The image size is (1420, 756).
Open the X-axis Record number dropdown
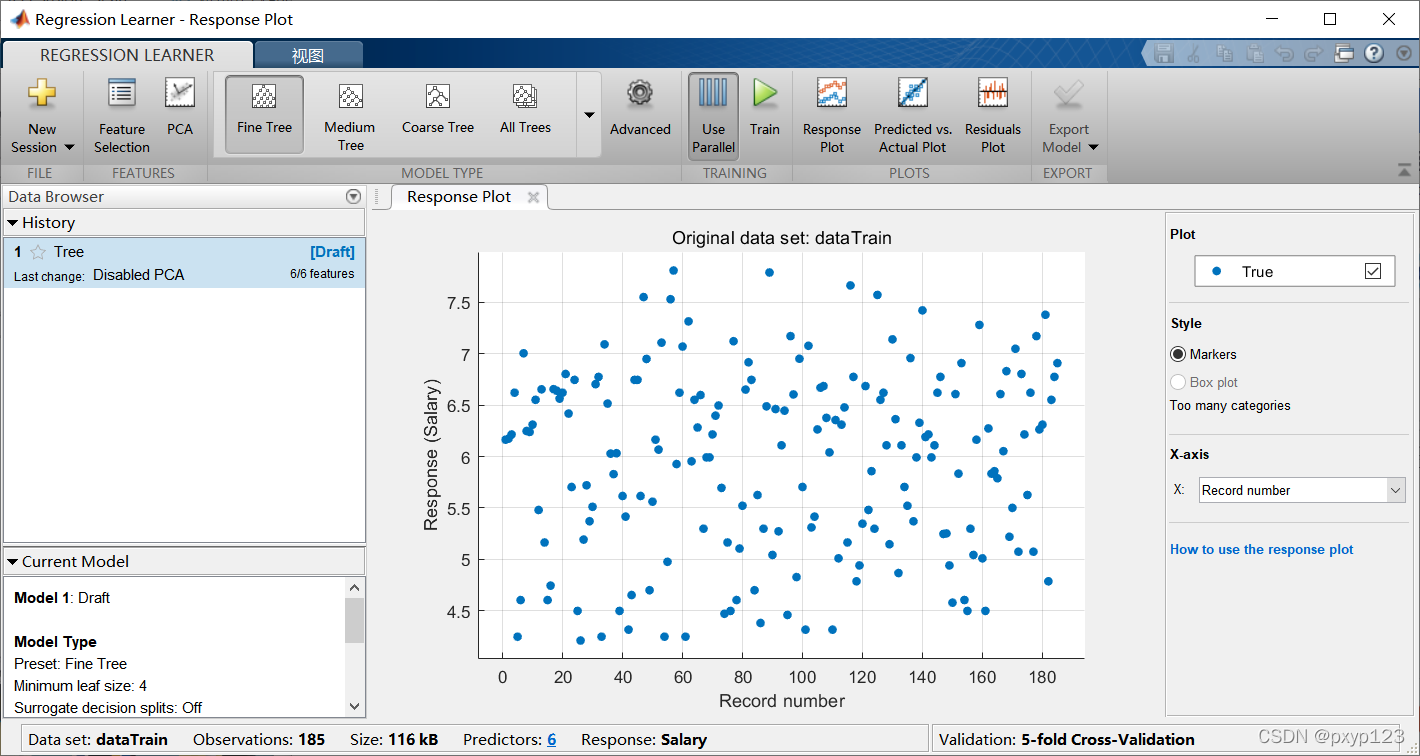(1303, 490)
